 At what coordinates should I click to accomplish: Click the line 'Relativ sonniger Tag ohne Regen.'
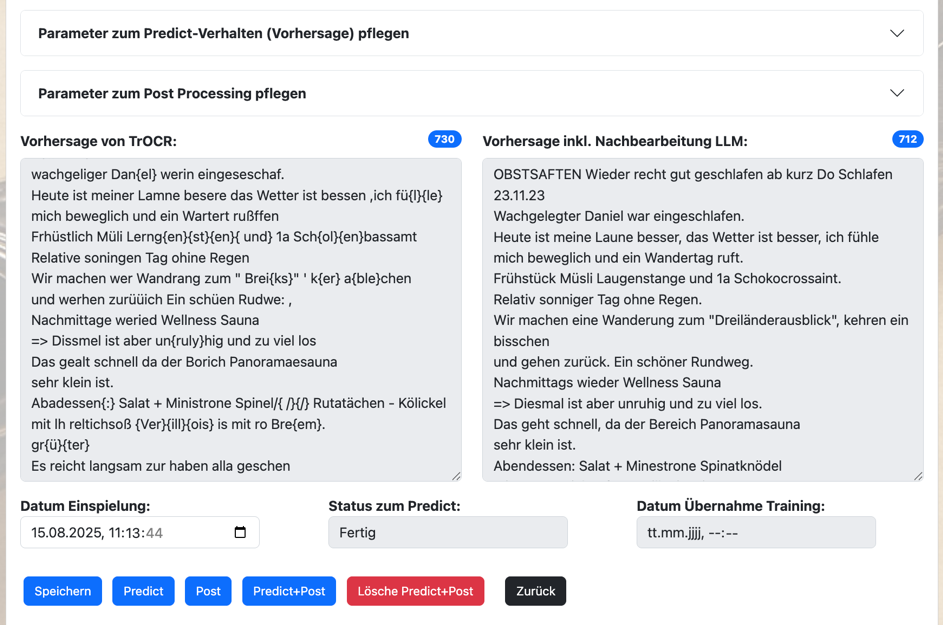click(x=598, y=300)
